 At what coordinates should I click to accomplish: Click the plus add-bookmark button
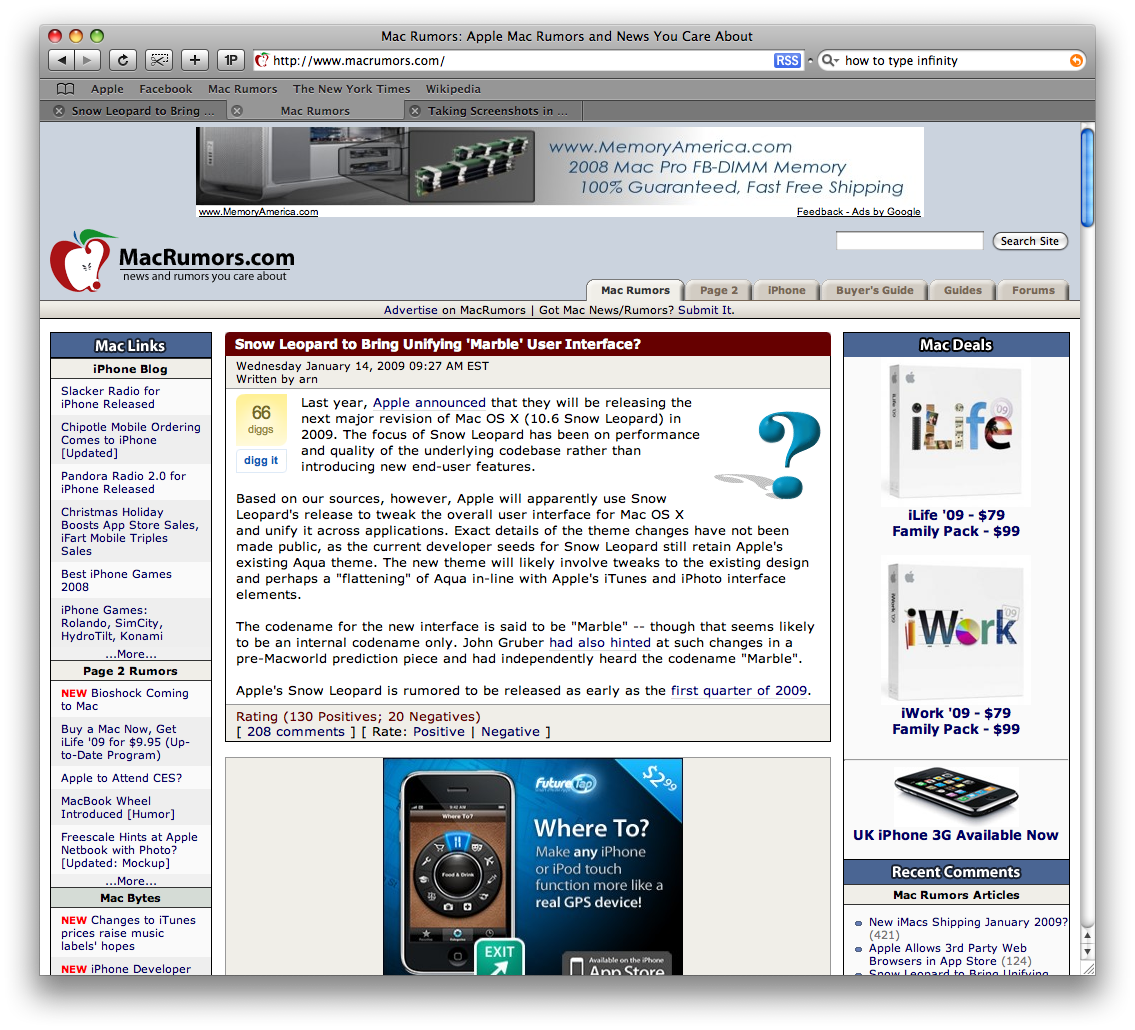click(195, 60)
